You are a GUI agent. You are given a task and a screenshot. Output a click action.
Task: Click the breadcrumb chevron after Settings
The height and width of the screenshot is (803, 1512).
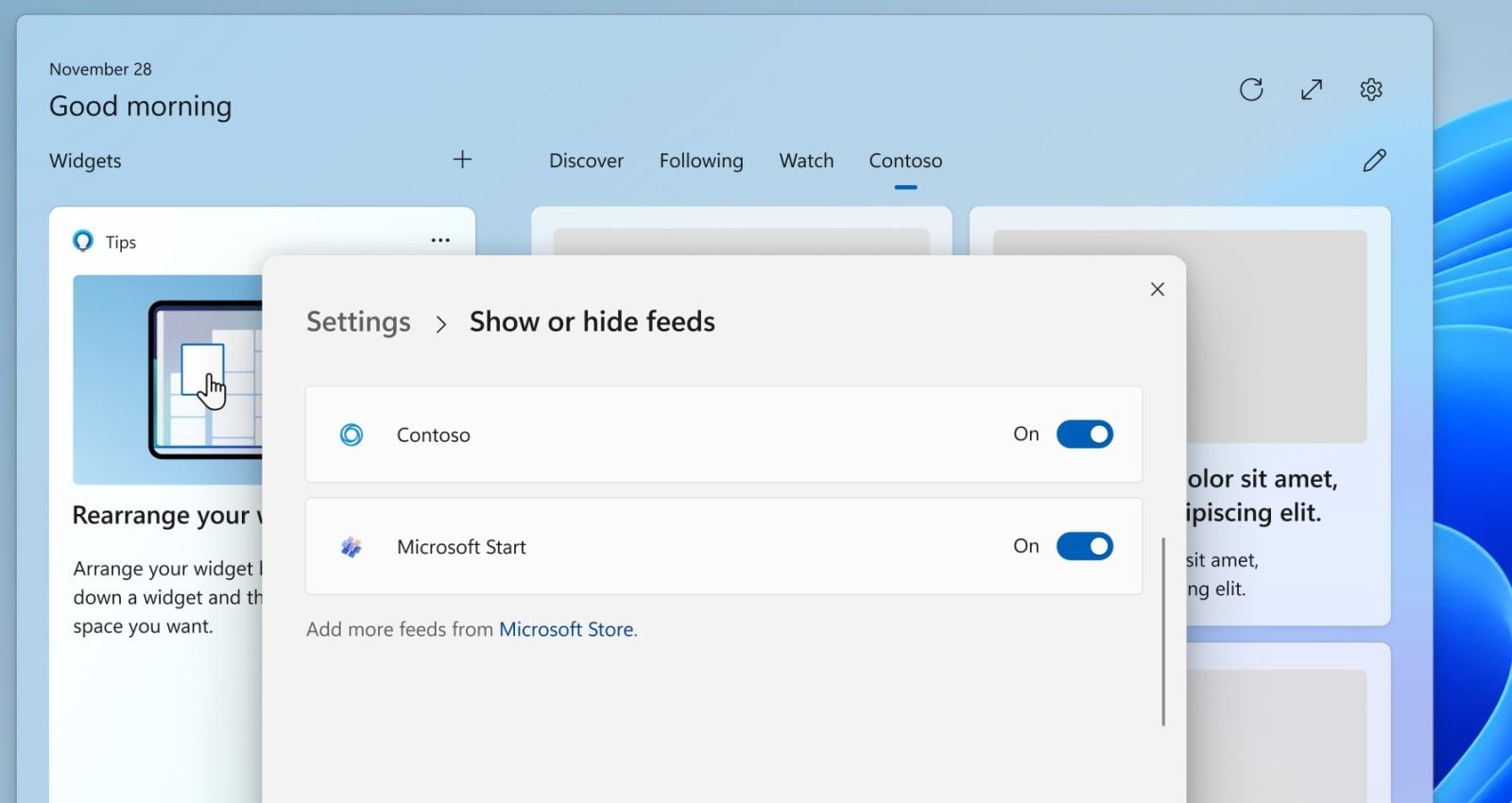(440, 324)
